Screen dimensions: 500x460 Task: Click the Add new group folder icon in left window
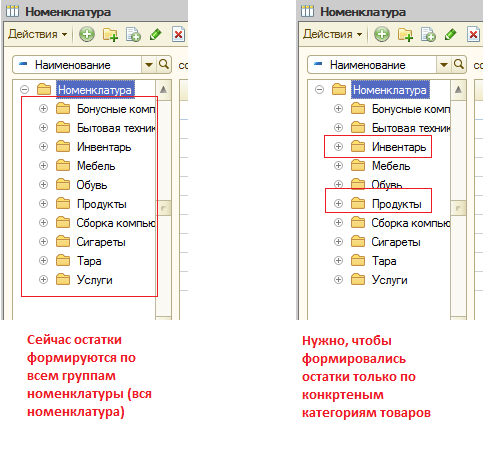(110, 34)
